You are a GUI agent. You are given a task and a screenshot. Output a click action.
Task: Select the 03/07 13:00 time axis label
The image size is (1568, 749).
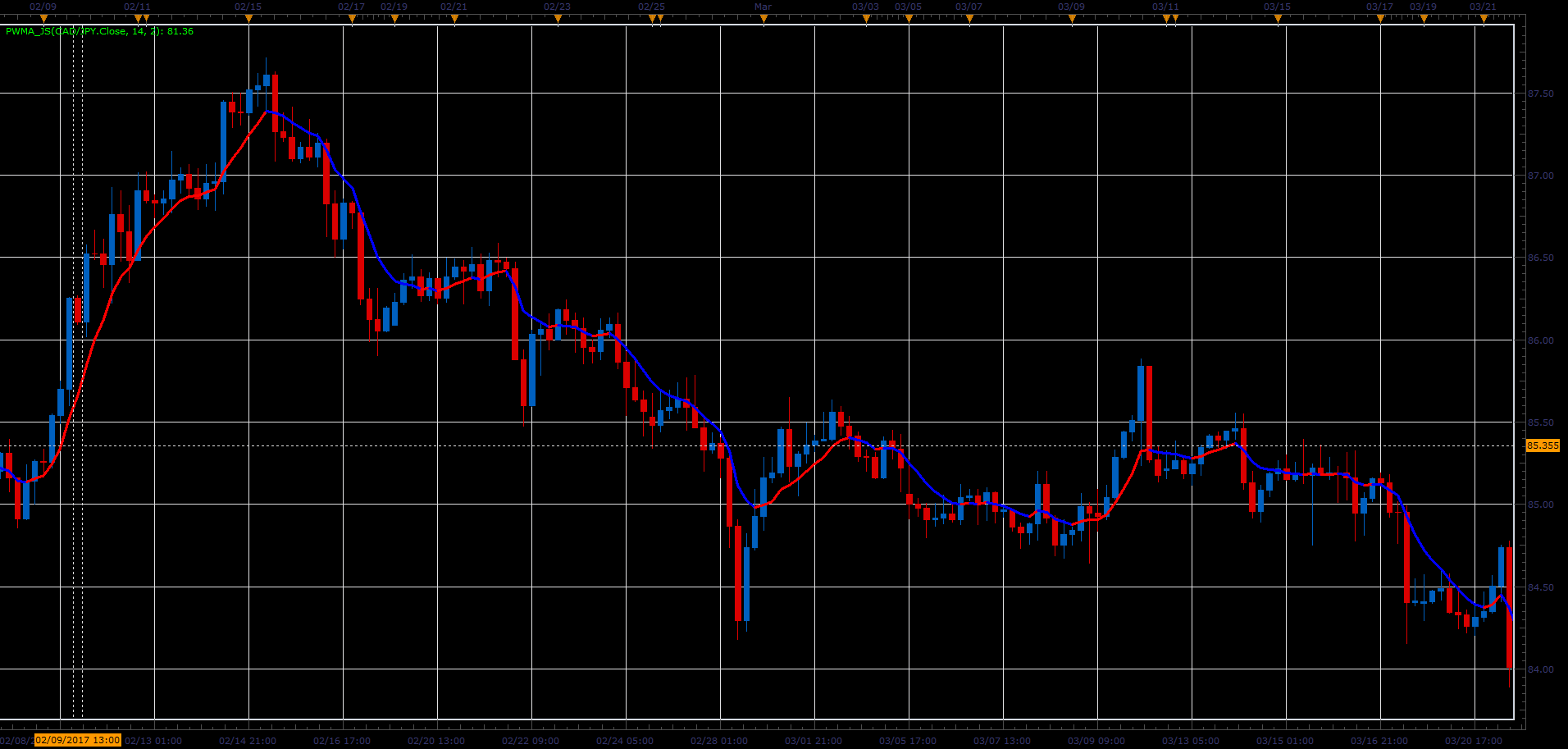tap(1002, 741)
